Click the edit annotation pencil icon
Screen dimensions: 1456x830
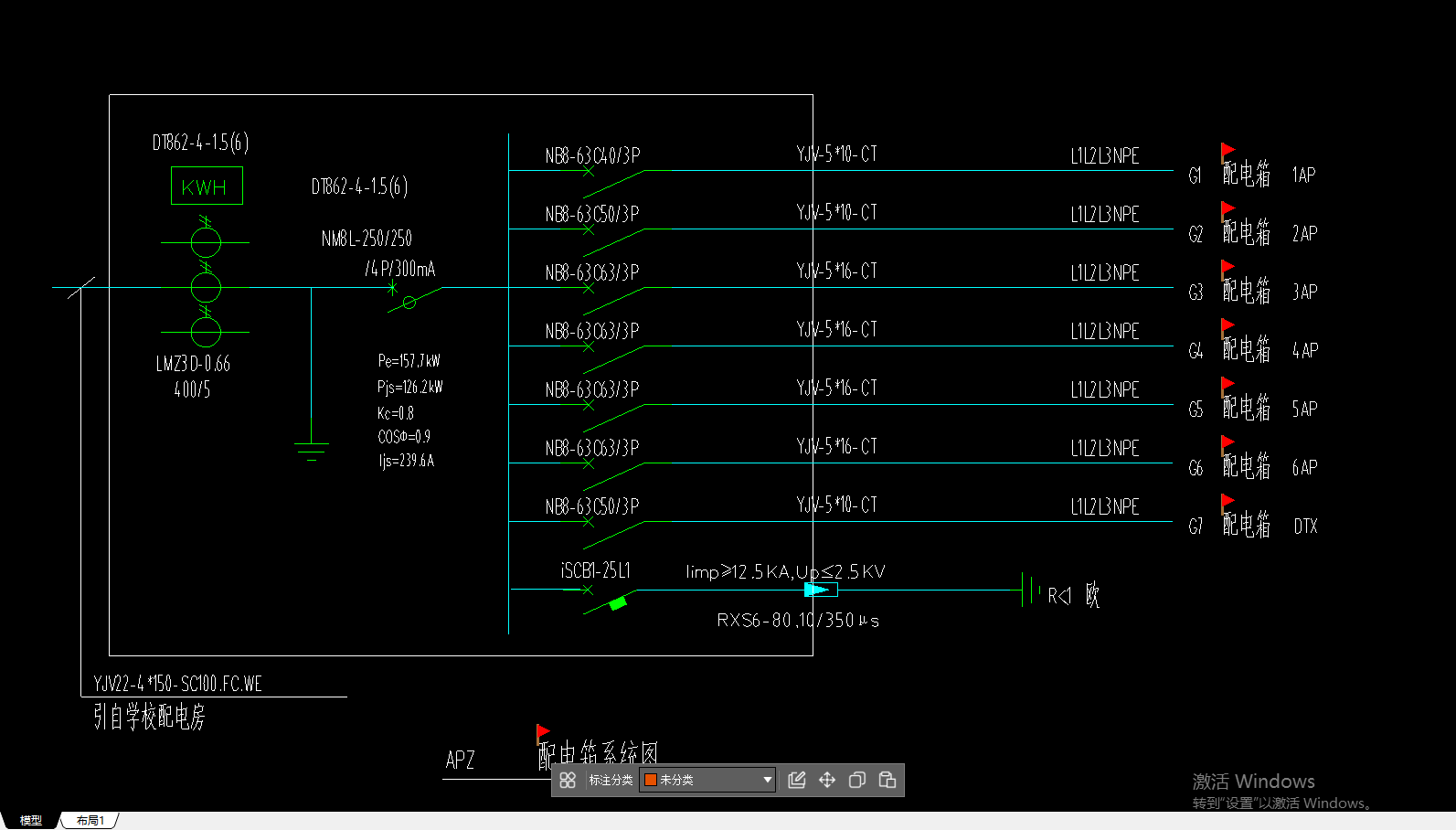(797, 780)
